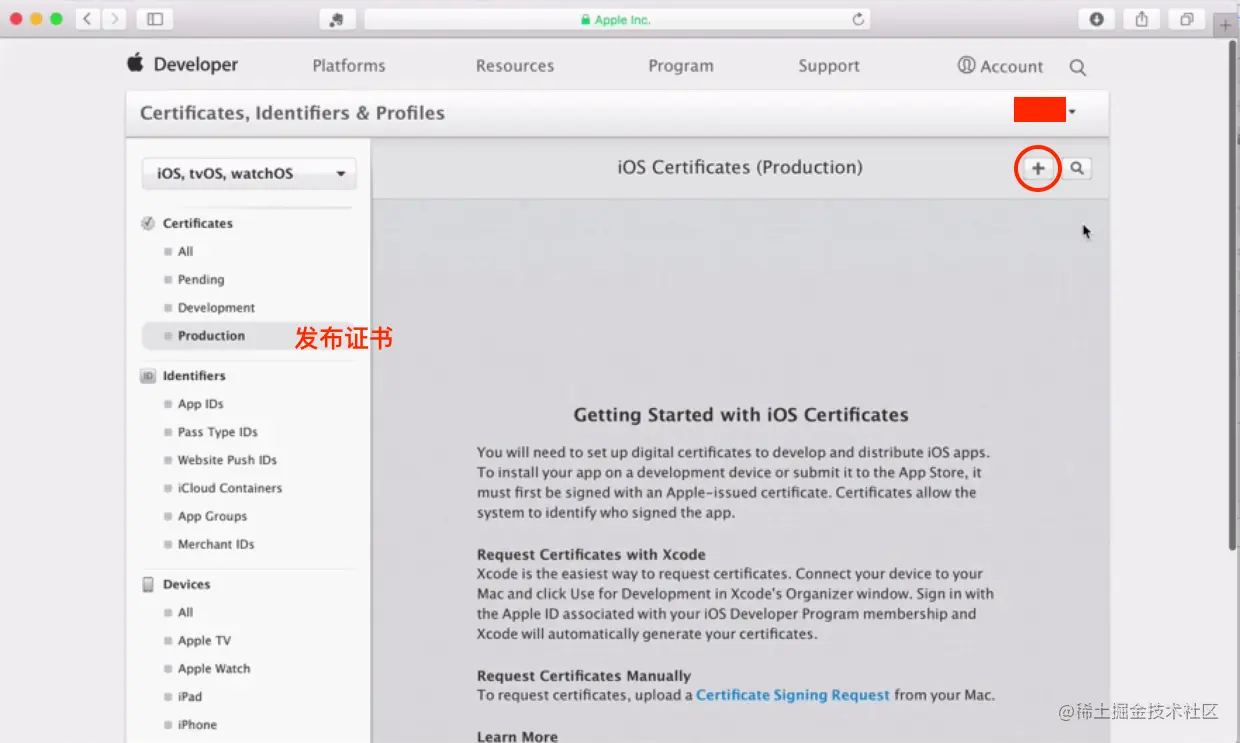1240x743 pixels.
Task: Click Request Certificates Manually heading
Action: click(x=584, y=675)
